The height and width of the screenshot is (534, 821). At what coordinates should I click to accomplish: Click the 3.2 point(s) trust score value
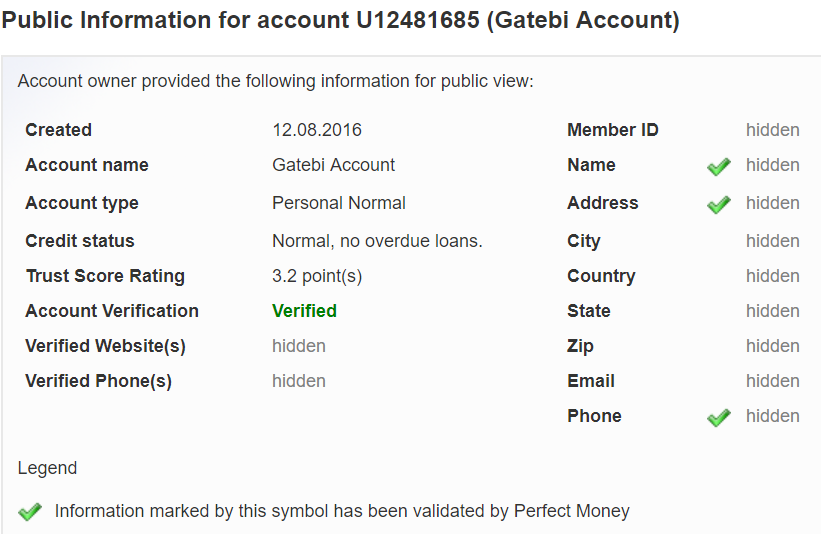coord(317,276)
